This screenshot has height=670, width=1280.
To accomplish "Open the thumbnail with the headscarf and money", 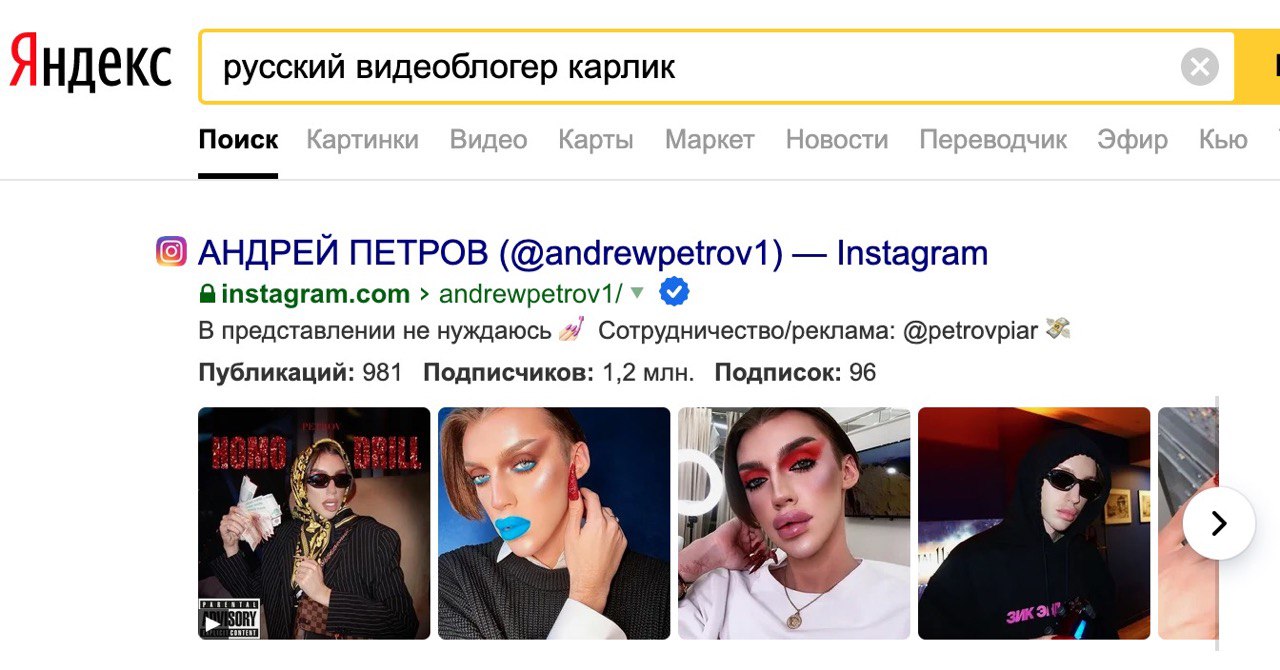I will [314, 523].
